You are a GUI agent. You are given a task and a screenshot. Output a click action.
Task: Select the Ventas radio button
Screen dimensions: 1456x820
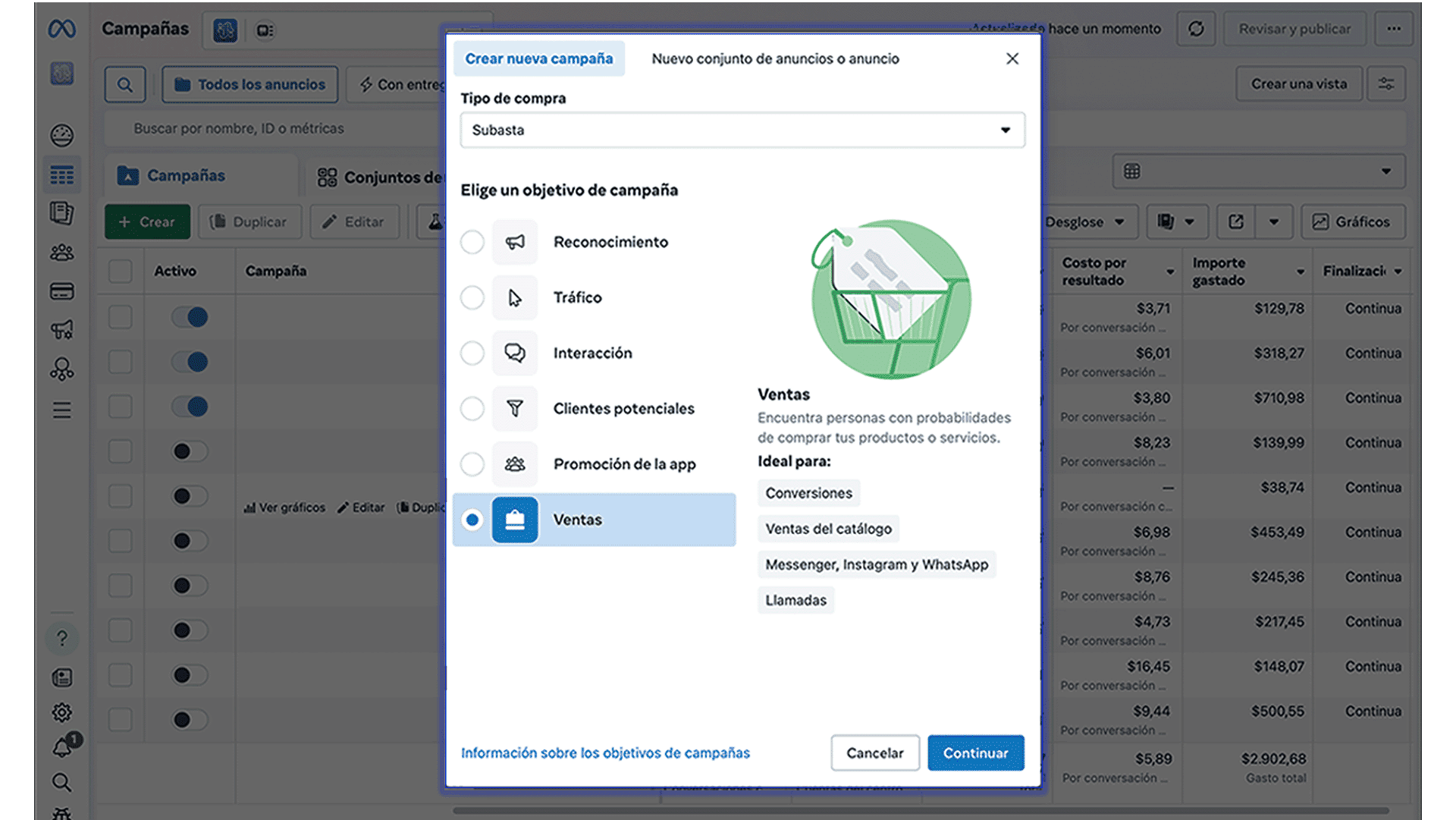472,520
